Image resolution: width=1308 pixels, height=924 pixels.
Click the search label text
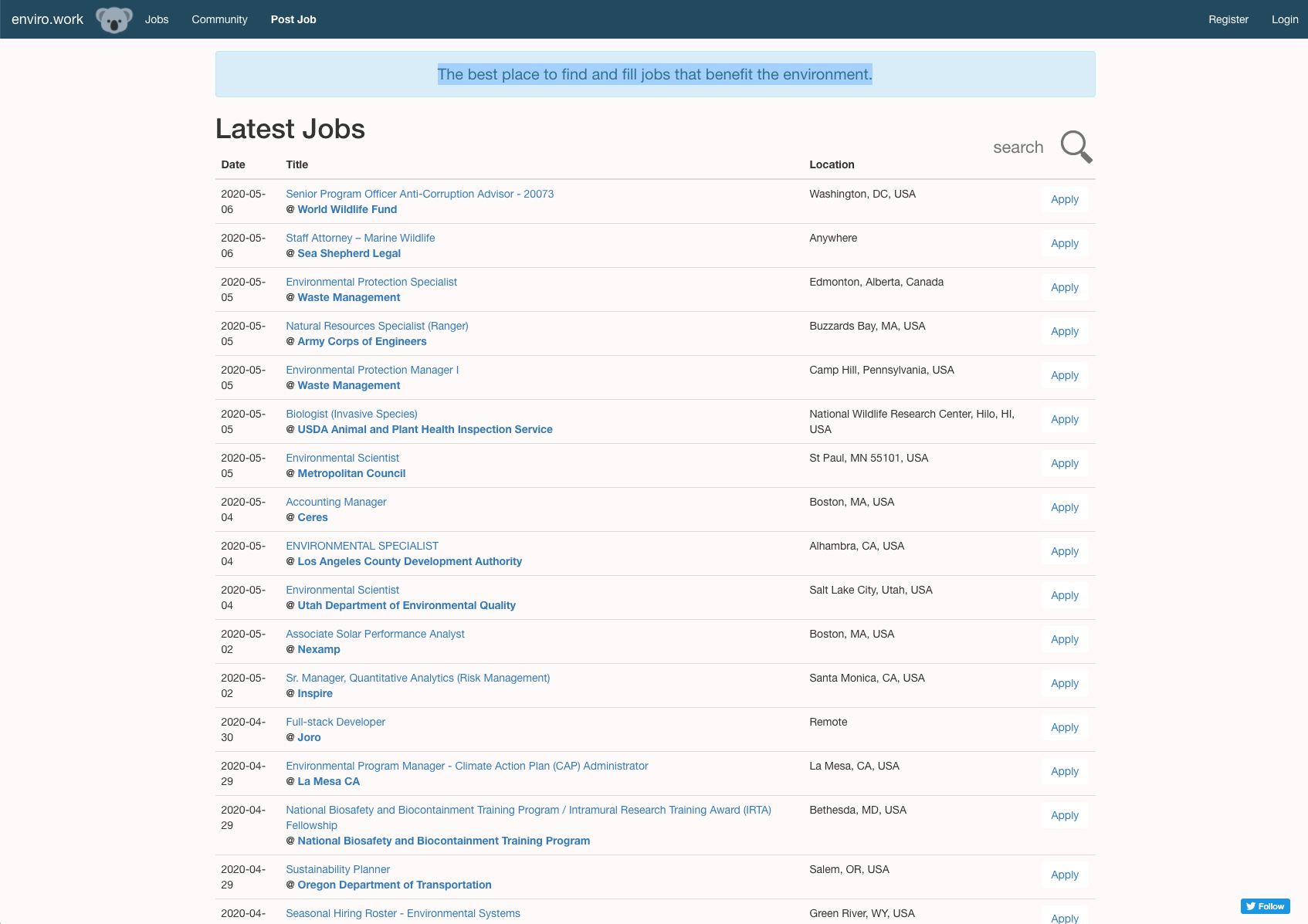click(x=1018, y=147)
